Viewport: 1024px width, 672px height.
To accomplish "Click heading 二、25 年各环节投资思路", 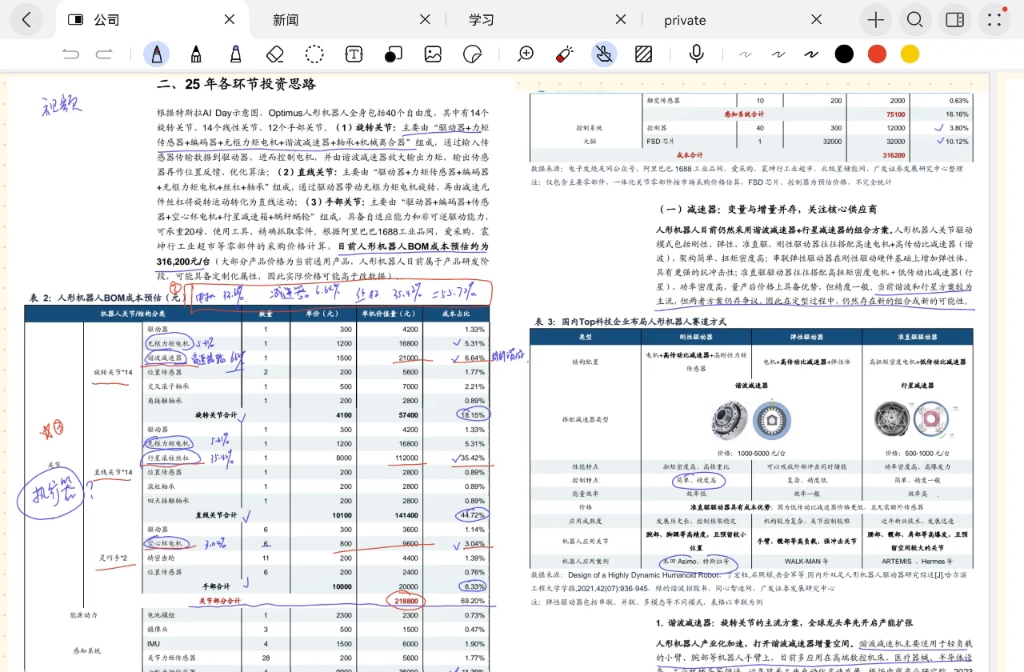I will [236, 84].
